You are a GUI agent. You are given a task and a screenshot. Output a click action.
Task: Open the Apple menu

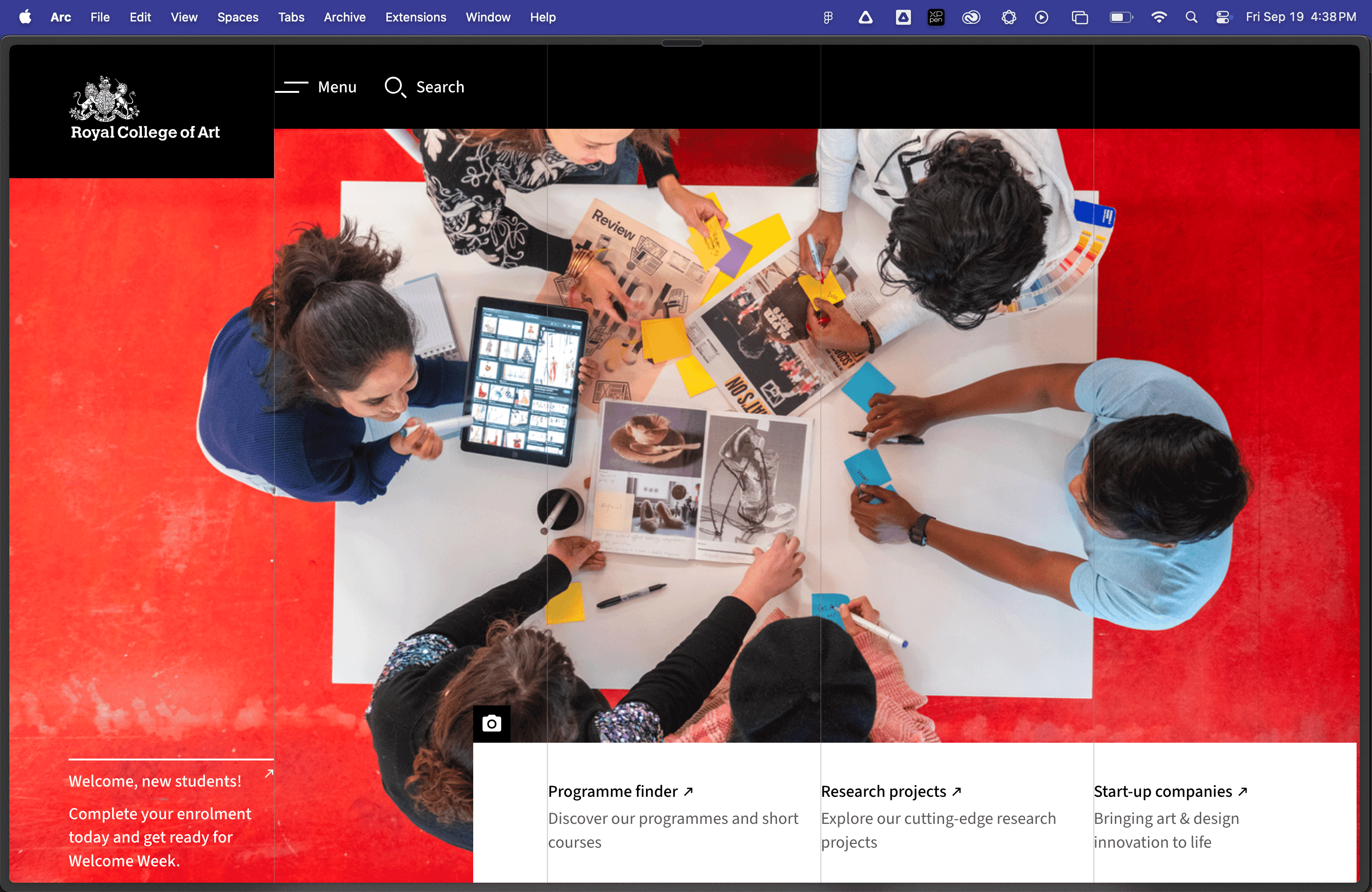point(25,17)
